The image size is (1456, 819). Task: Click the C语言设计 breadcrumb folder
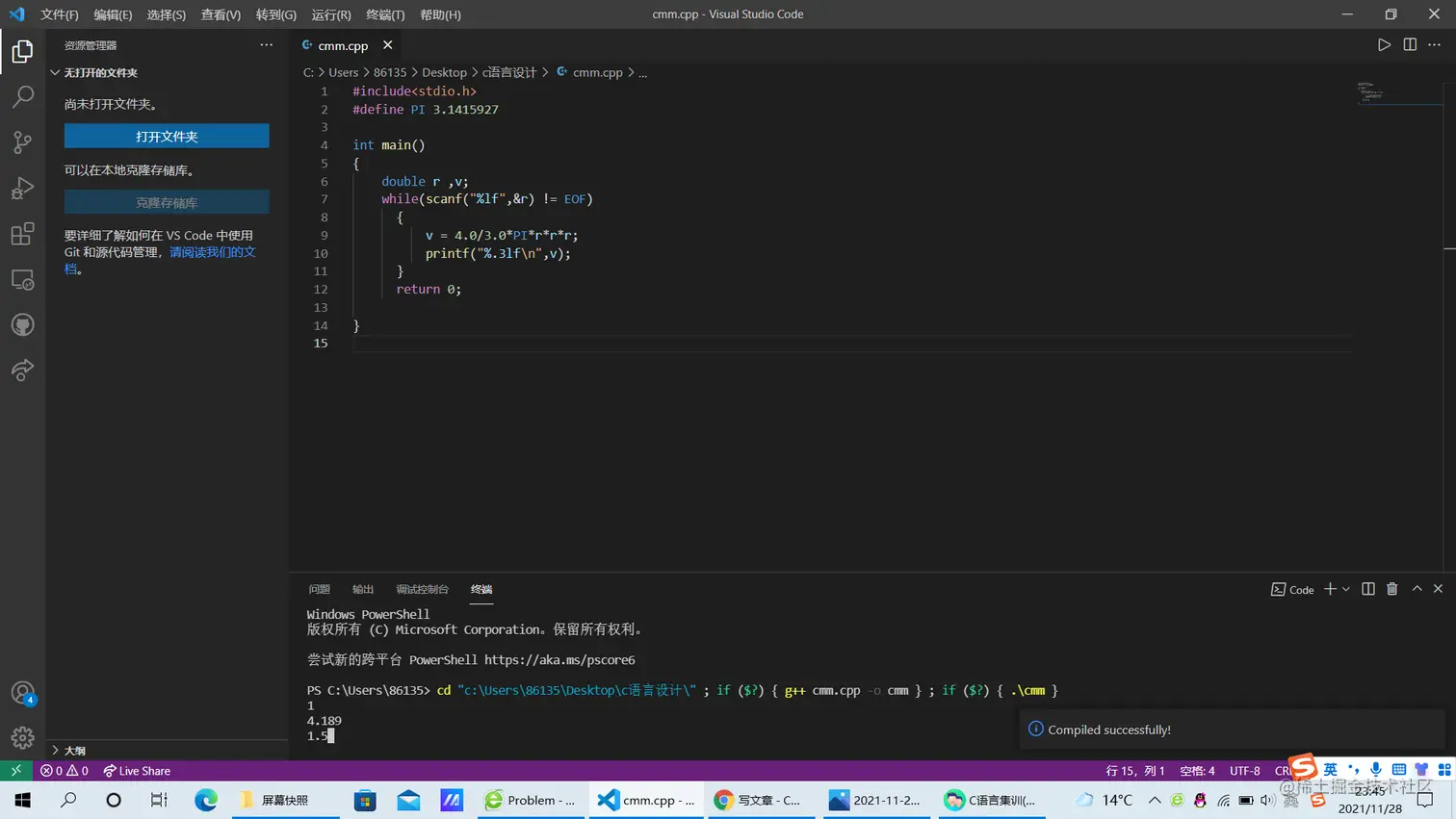pos(509,73)
